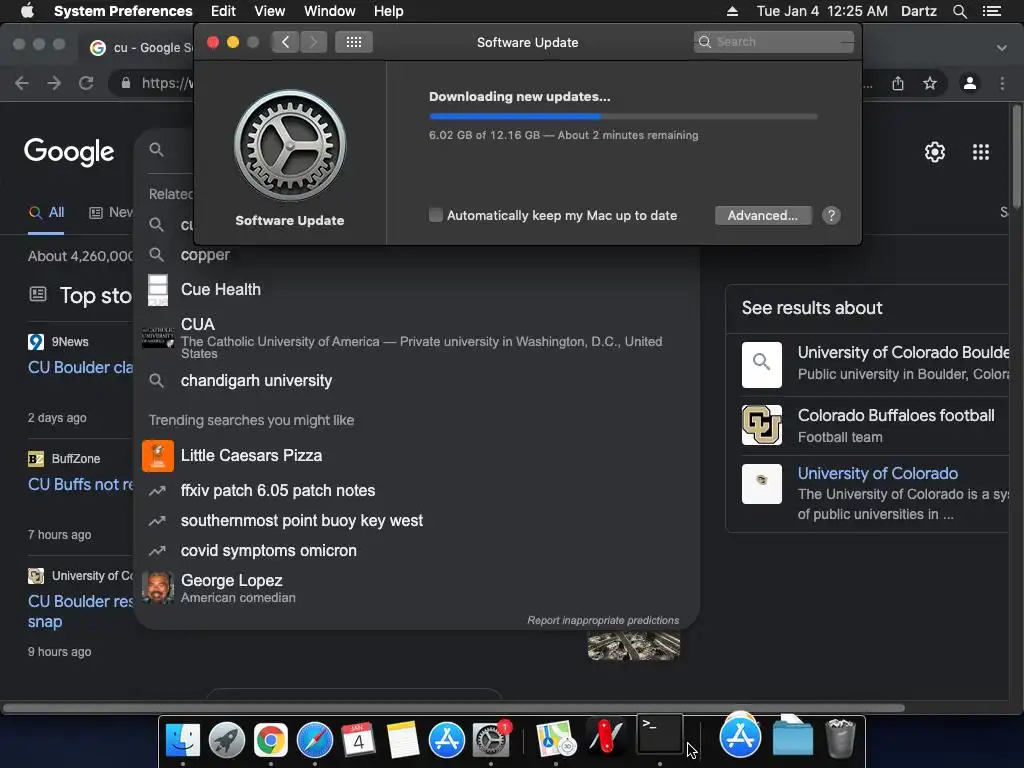Open Chrome profile avatar icon
Screen dimensions: 1024x768
pyautogui.click(x=970, y=83)
